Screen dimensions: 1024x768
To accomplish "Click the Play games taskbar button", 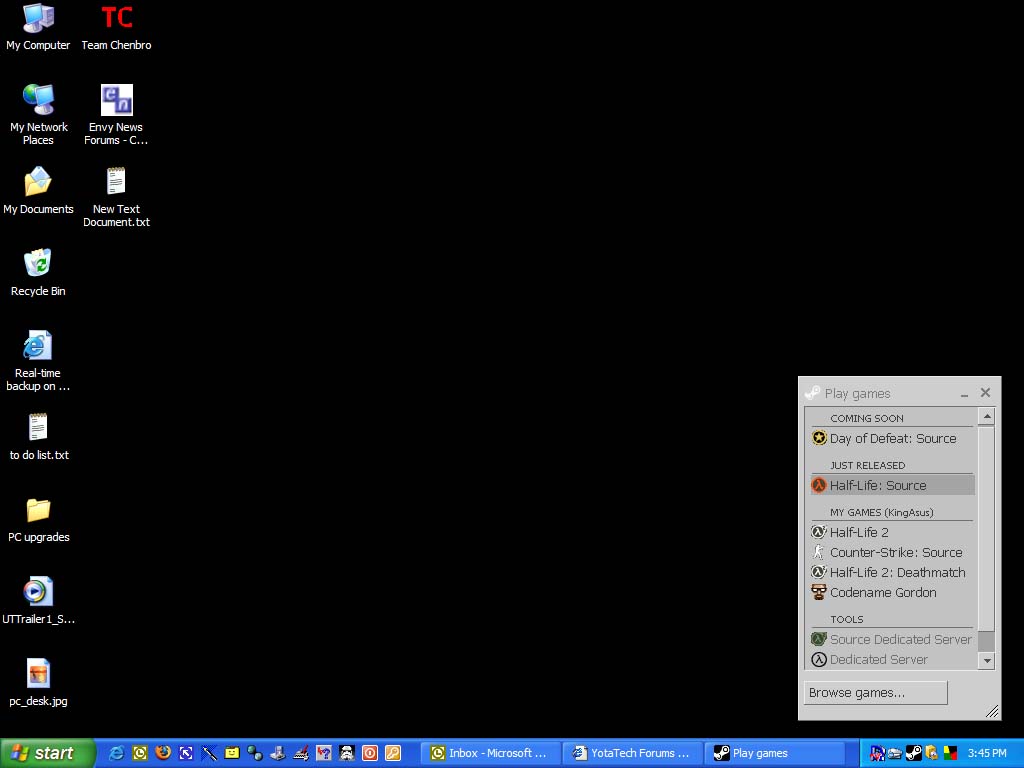I will [774, 753].
